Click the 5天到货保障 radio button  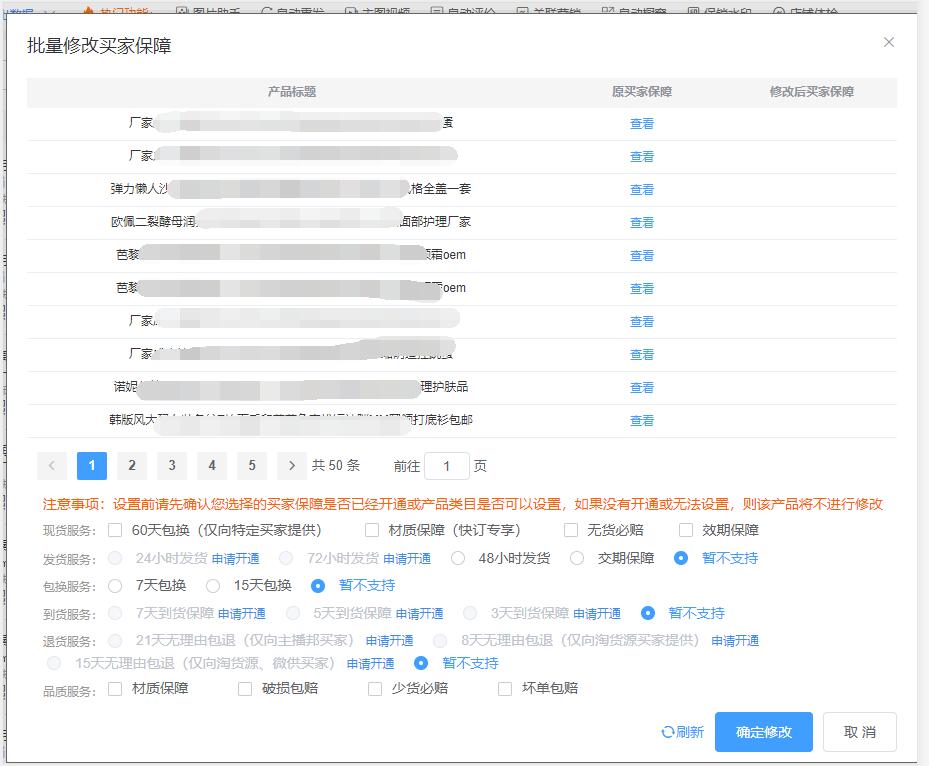point(293,613)
